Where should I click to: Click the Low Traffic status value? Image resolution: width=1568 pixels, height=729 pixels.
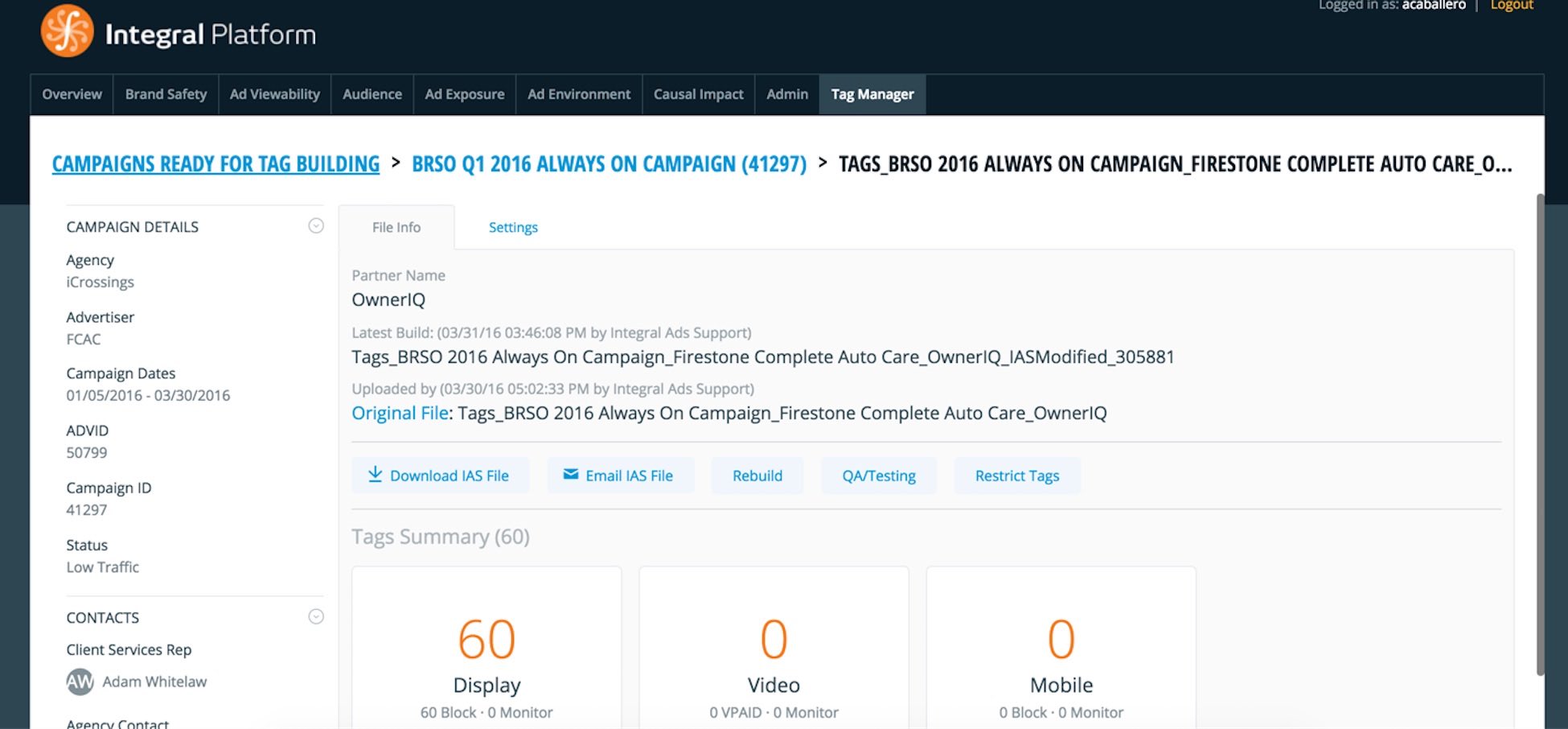(102, 567)
